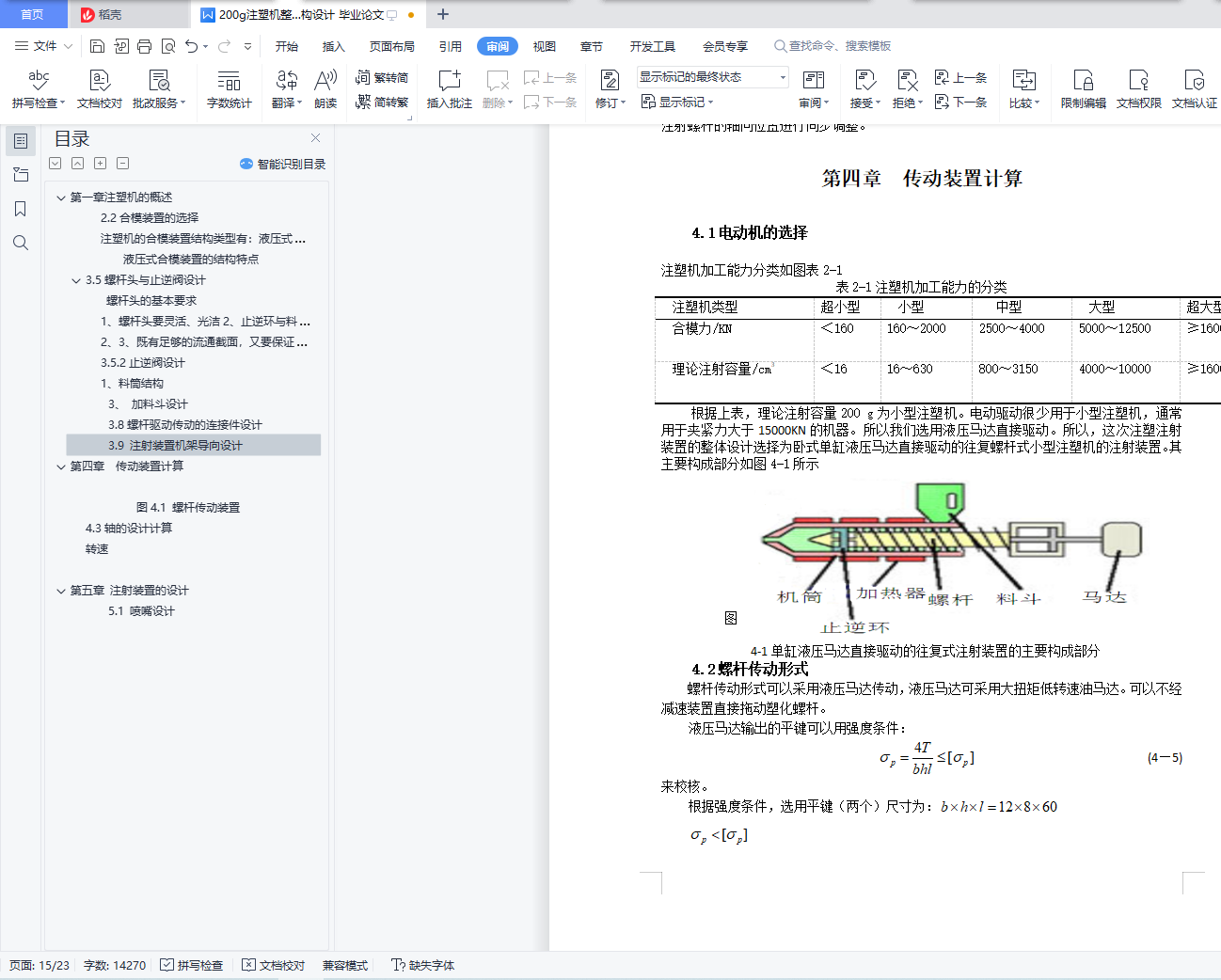Viewport: 1221px width, 980px height.
Task: Convert text with 繁转简
Action: click(x=382, y=77)
